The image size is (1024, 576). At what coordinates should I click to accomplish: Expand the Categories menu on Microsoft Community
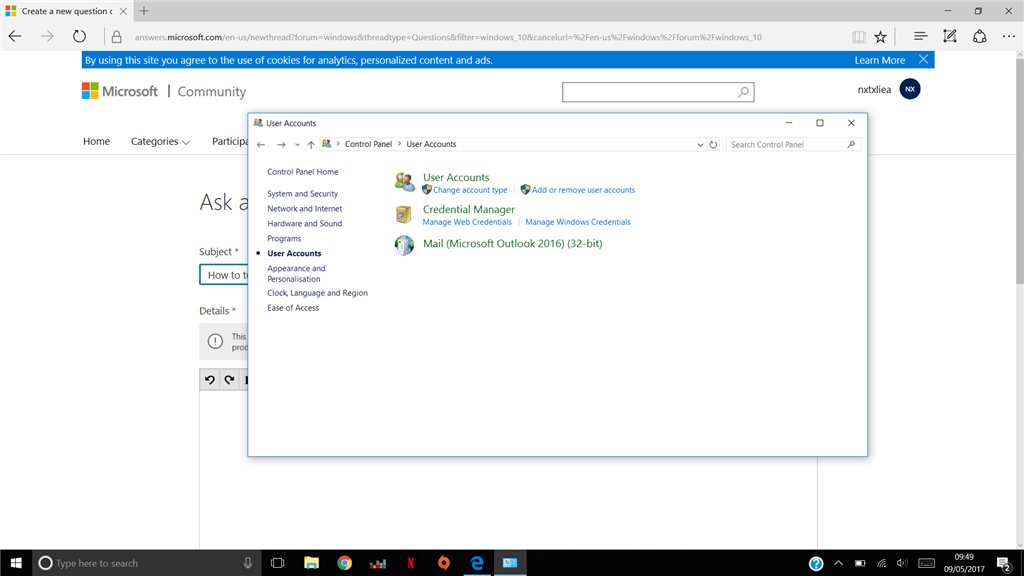click(x=160, y=141)
